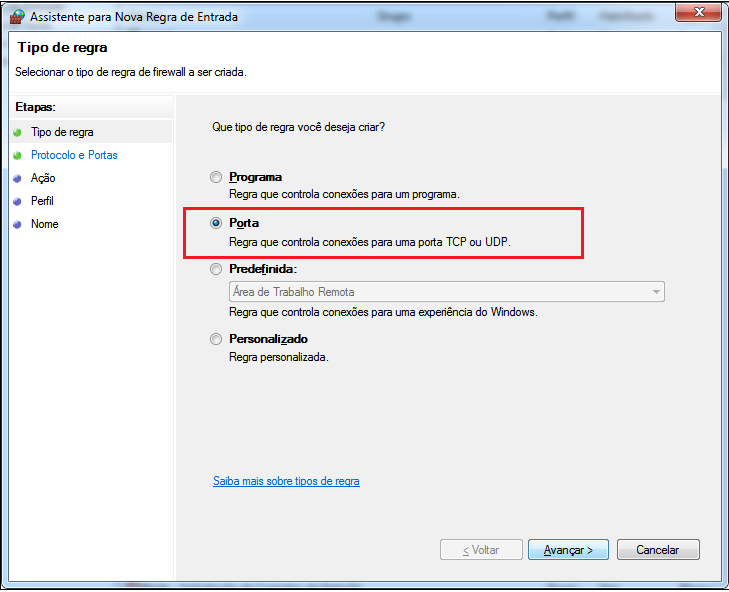Click the Nome step in Etapas

point(45,224)
